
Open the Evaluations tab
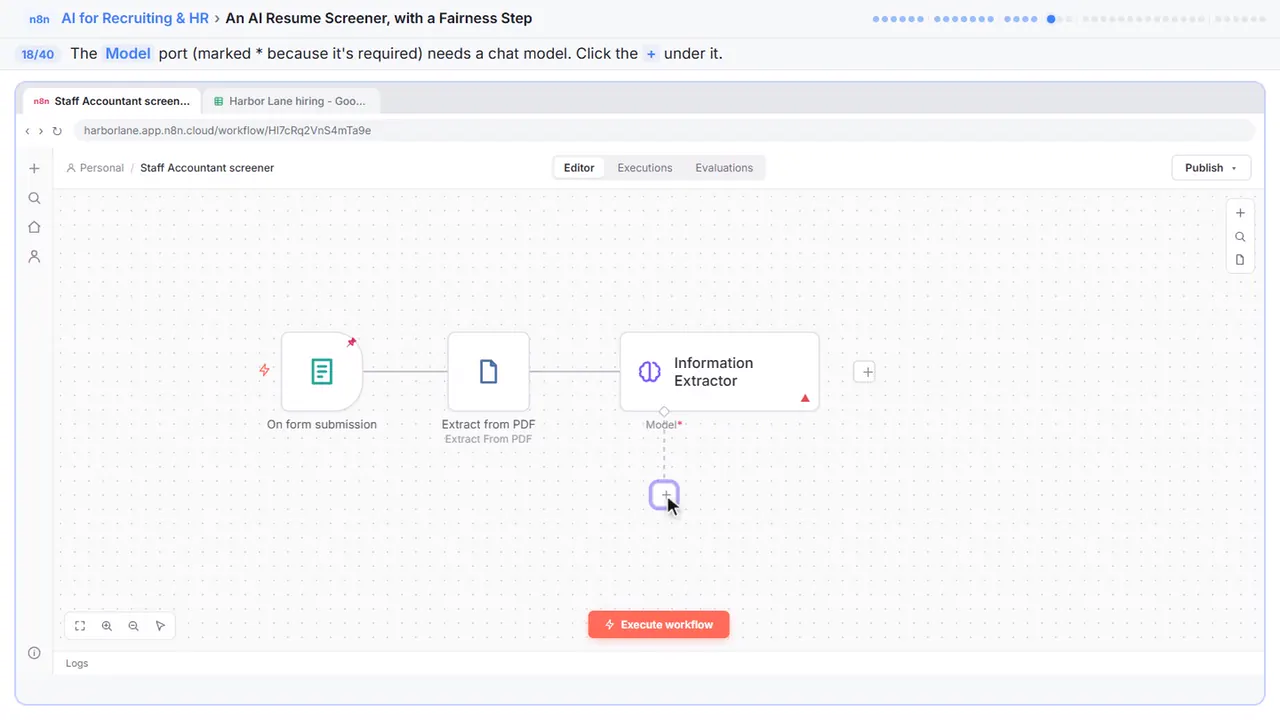point(724,168)
